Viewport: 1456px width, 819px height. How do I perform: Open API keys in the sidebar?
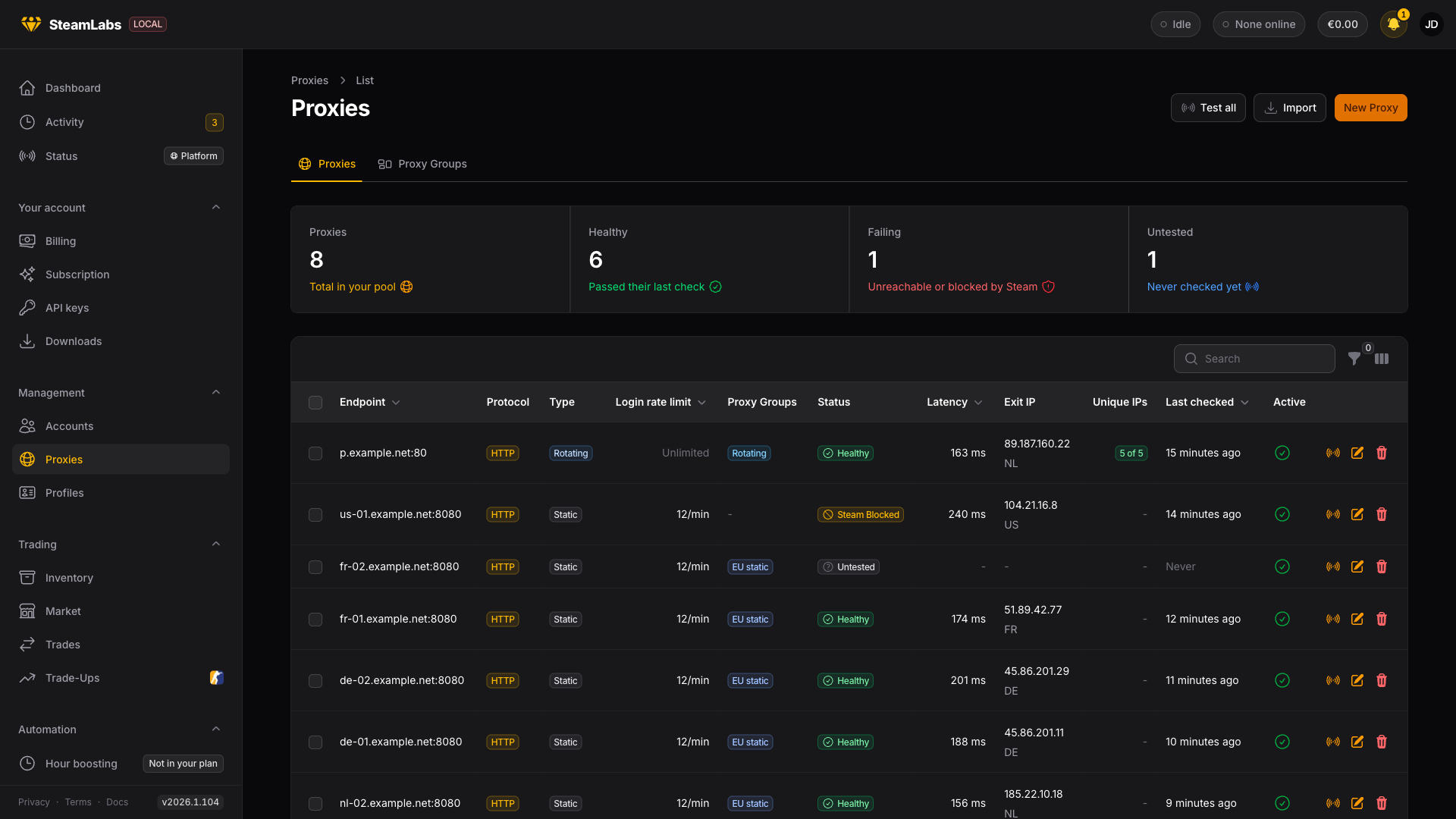coord(121,308)
